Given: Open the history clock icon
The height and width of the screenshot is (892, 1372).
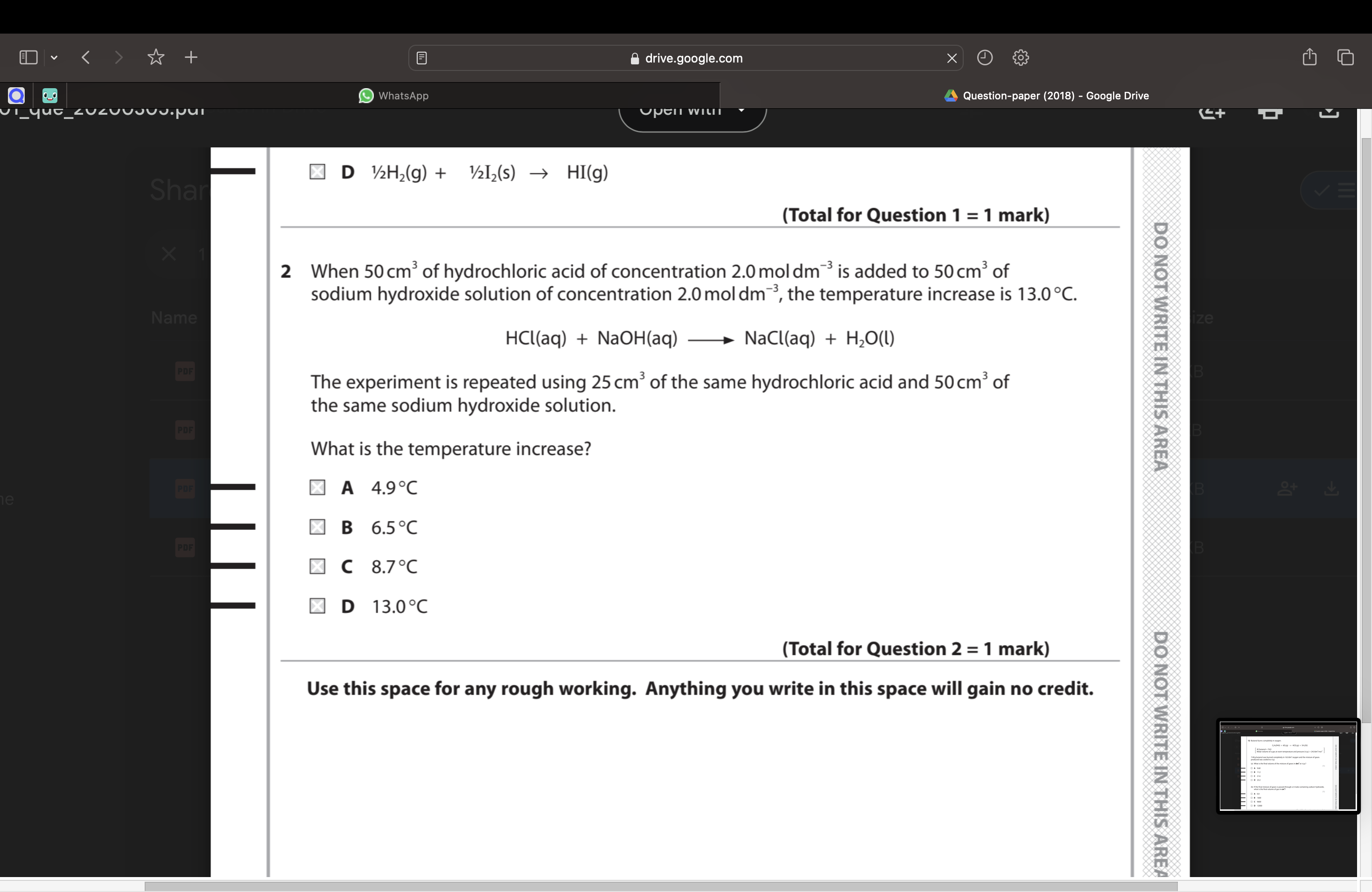Looking at the screenshot, I should (x=985, y=58).
